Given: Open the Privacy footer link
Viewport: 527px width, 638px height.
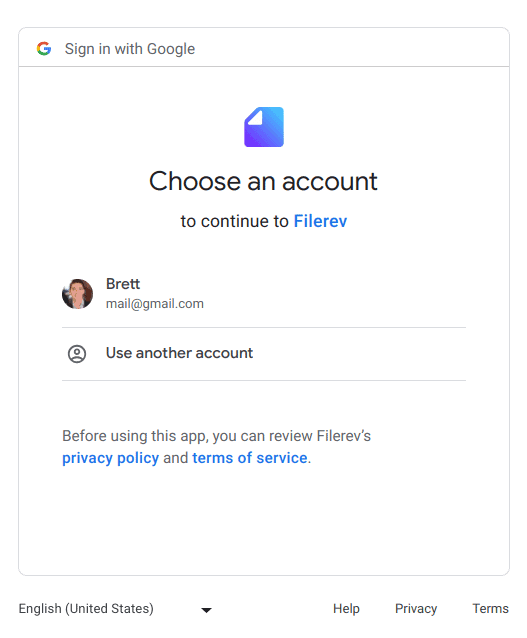Looking at the screenshot, I should [416, 609].
